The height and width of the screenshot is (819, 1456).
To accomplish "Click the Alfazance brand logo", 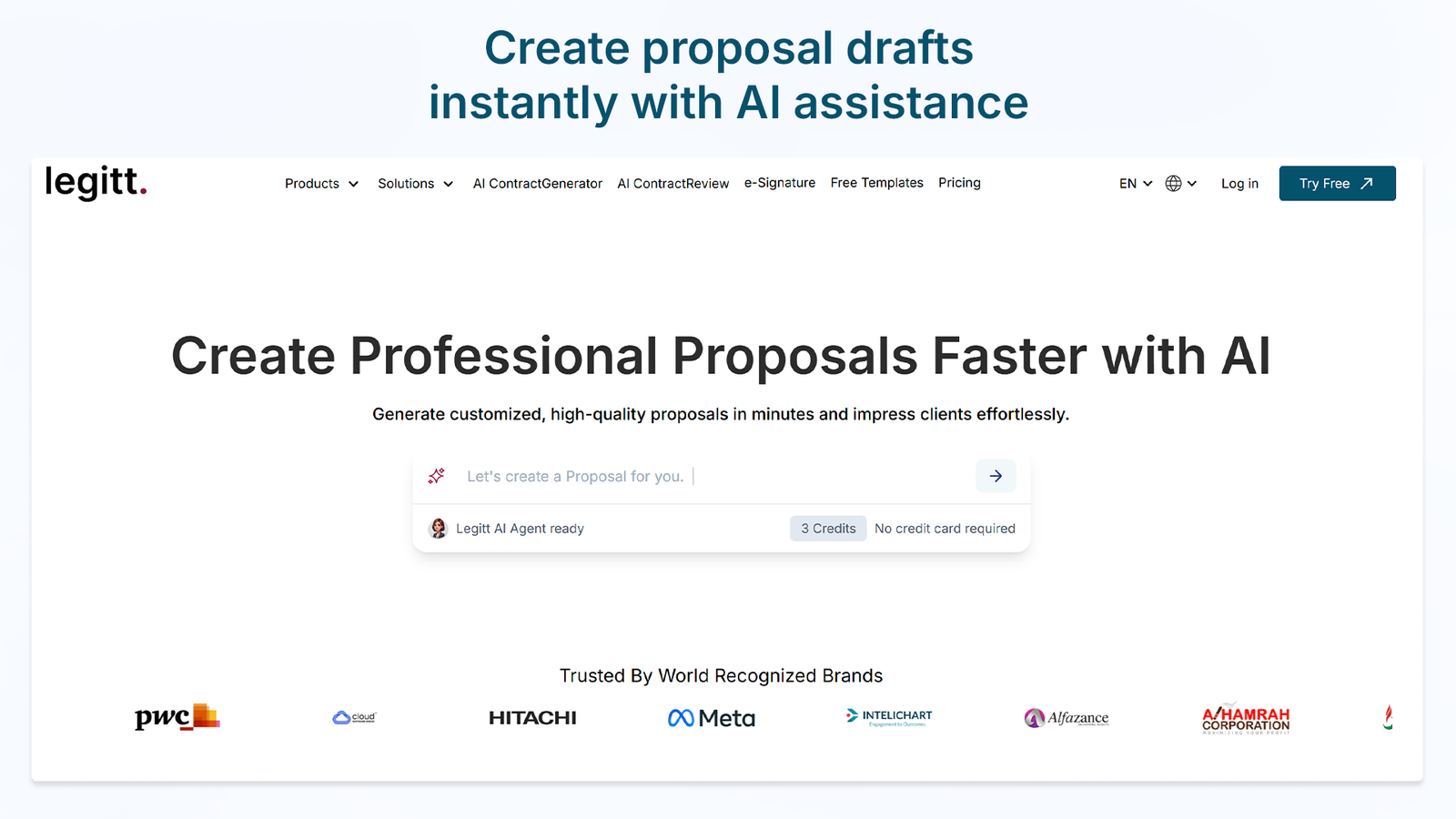I will click(x=1067, y=718).
